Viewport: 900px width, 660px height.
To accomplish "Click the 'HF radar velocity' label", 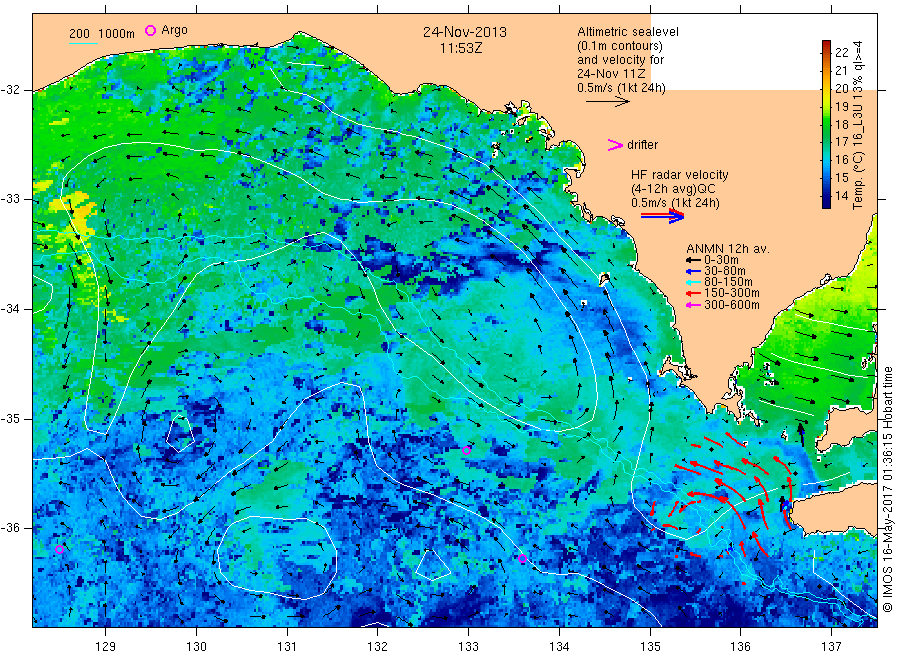I will tap(680, 175).
